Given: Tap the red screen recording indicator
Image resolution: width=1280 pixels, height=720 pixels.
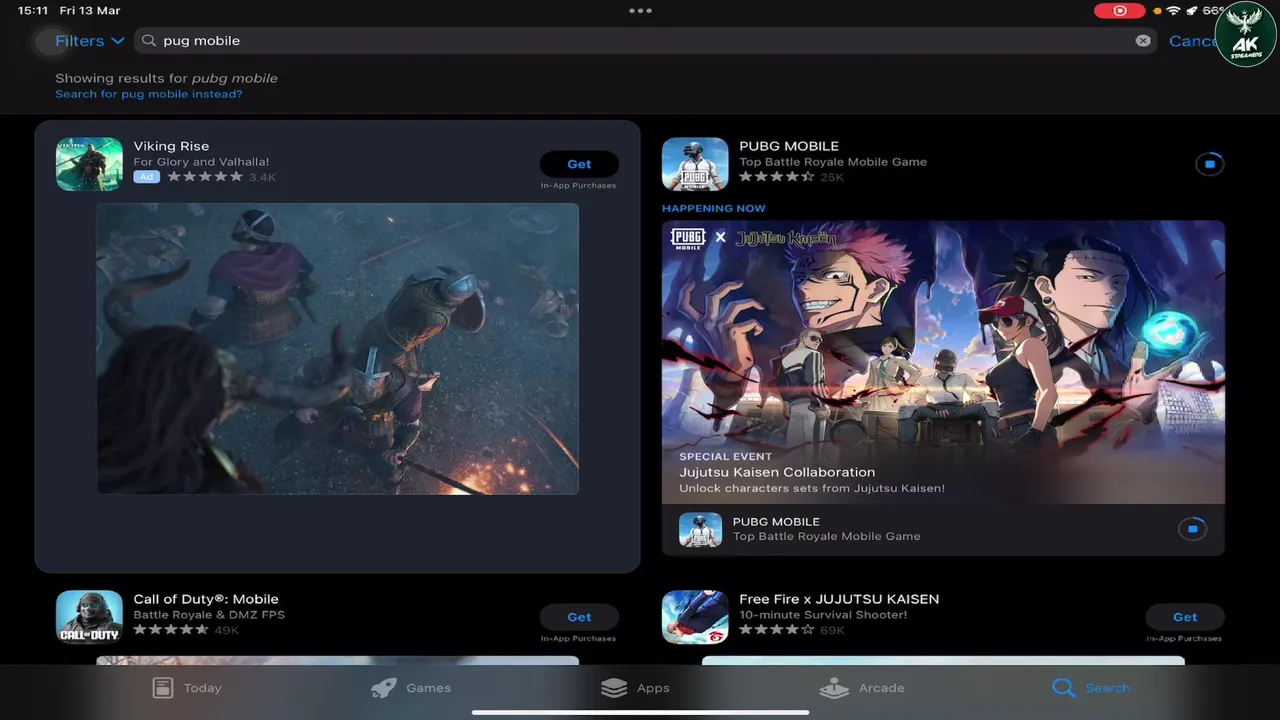Looking at the screenshot, I should (x=1120, y=11).
